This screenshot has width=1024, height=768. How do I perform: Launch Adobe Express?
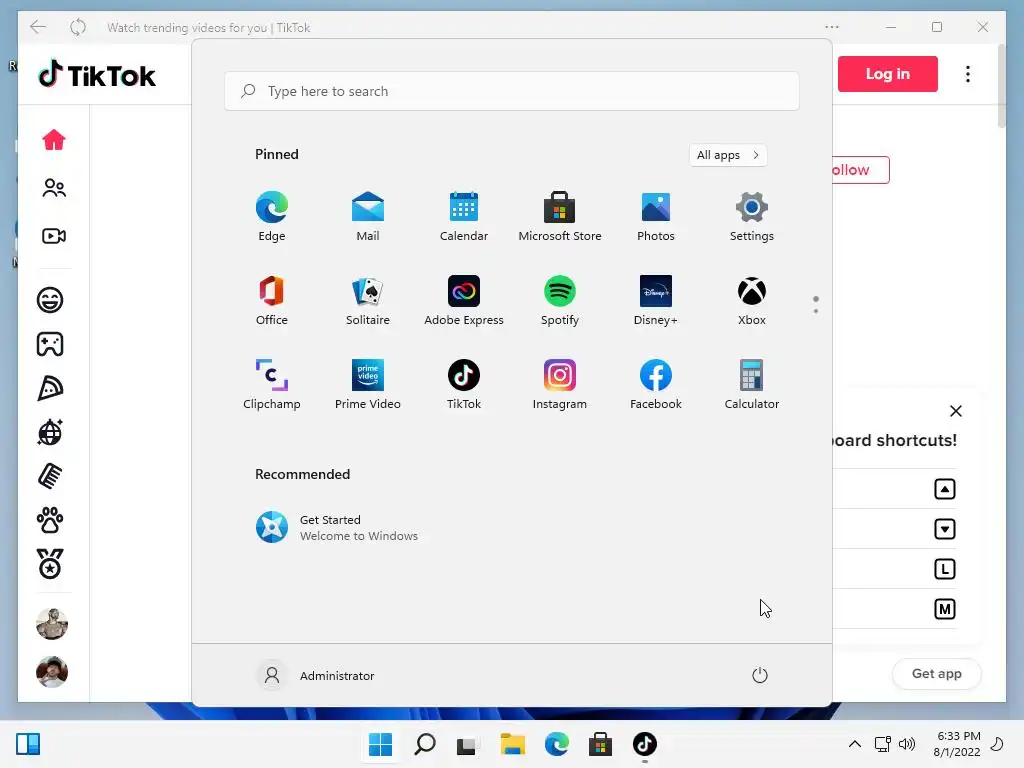[x=464, y=300]
